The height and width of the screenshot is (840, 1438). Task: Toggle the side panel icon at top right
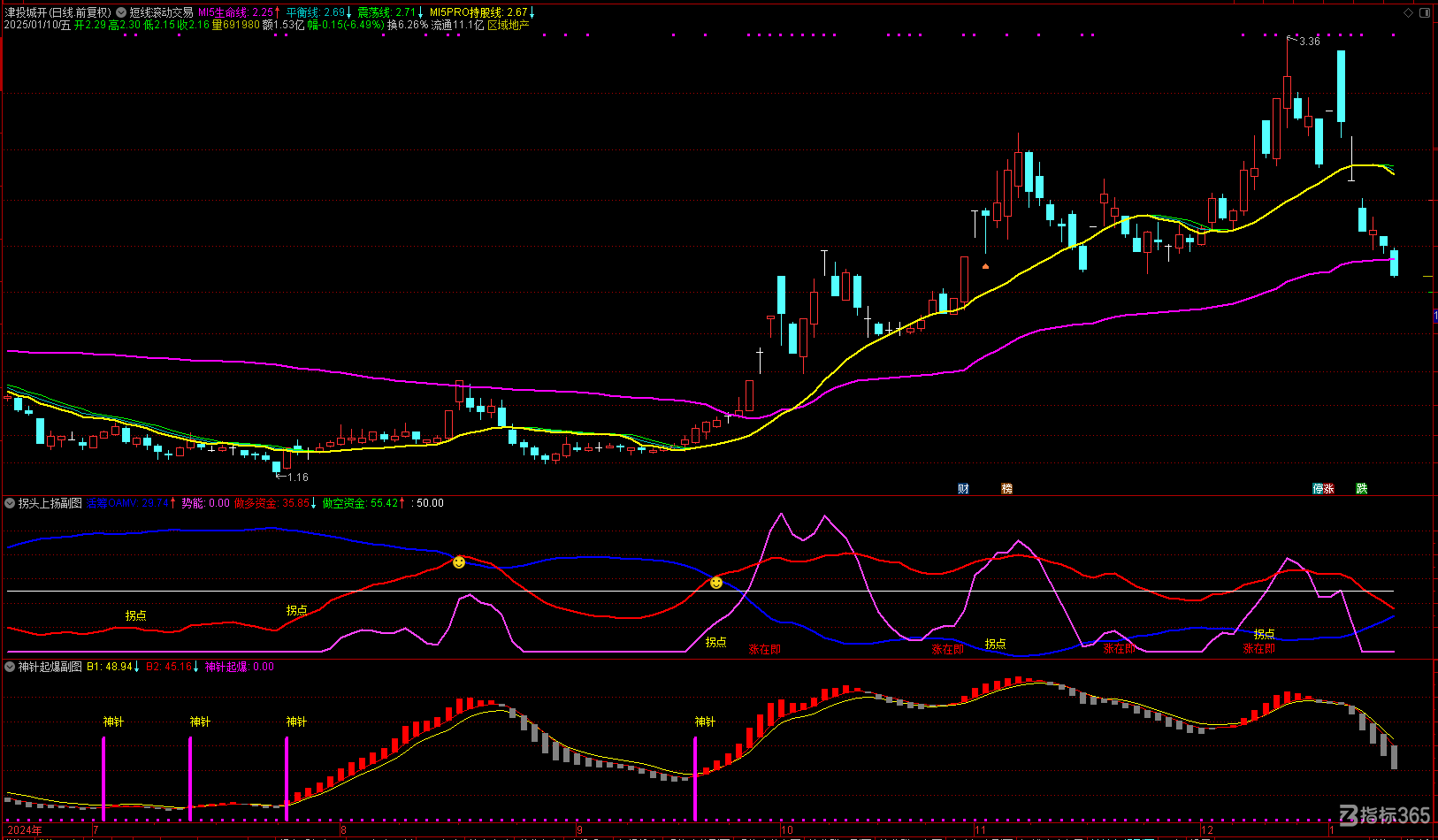coord(1425,12)
